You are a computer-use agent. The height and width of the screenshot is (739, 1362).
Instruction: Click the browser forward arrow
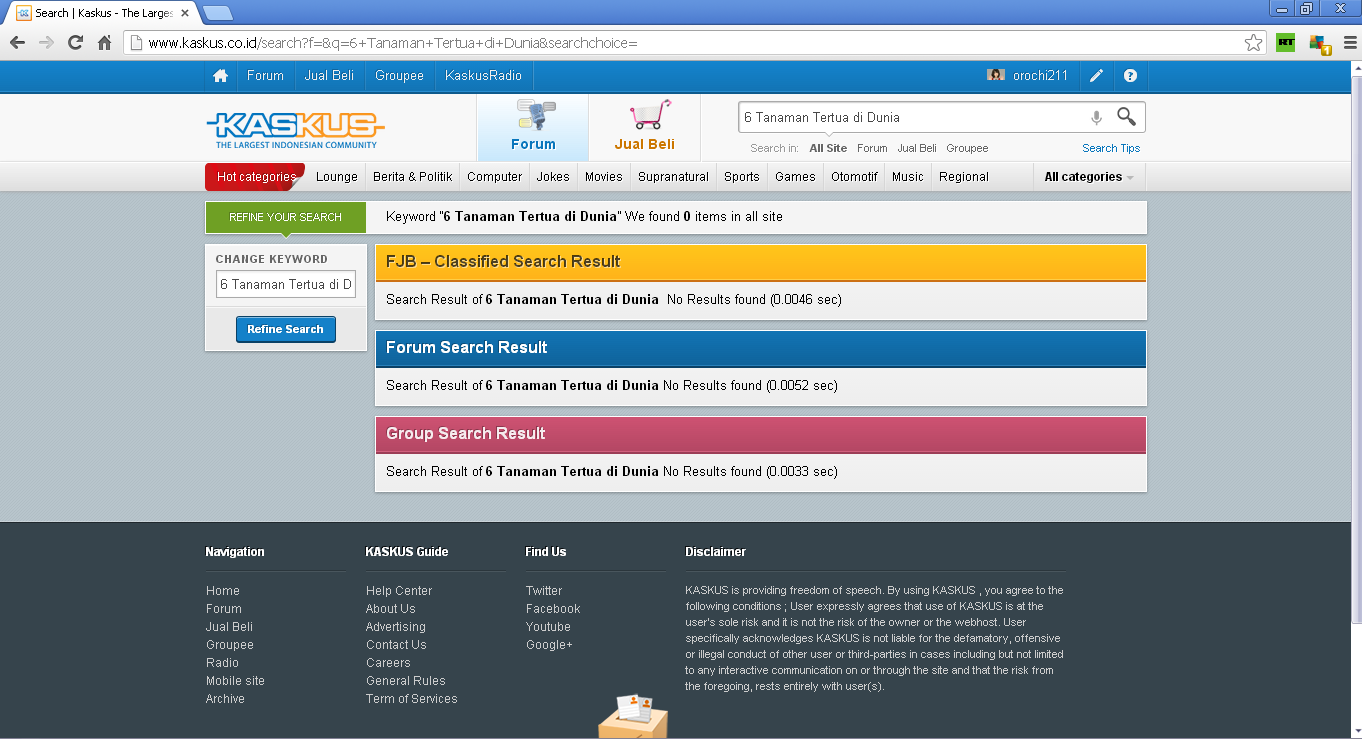[x=46, y=43]
